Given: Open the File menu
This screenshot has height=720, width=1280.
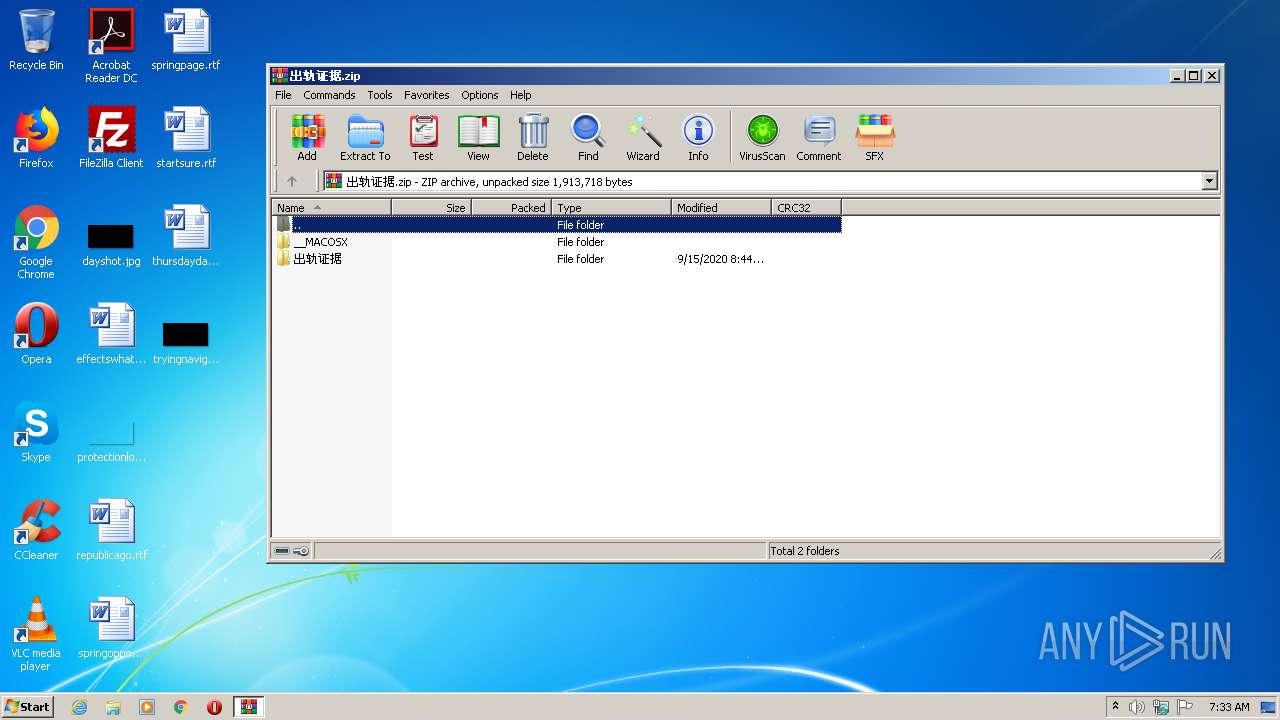Looking at the screenshot, I should click(x=283, y=95).
